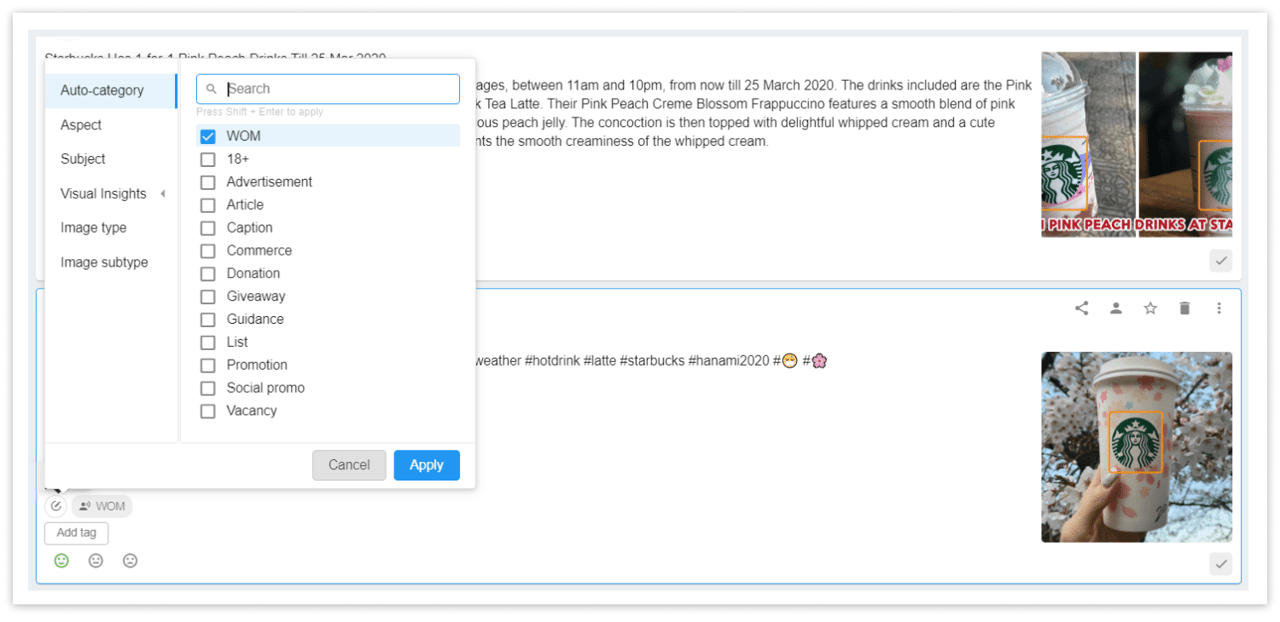
Task: Choose the Subject filter
Action: click(x=83, y=159)
